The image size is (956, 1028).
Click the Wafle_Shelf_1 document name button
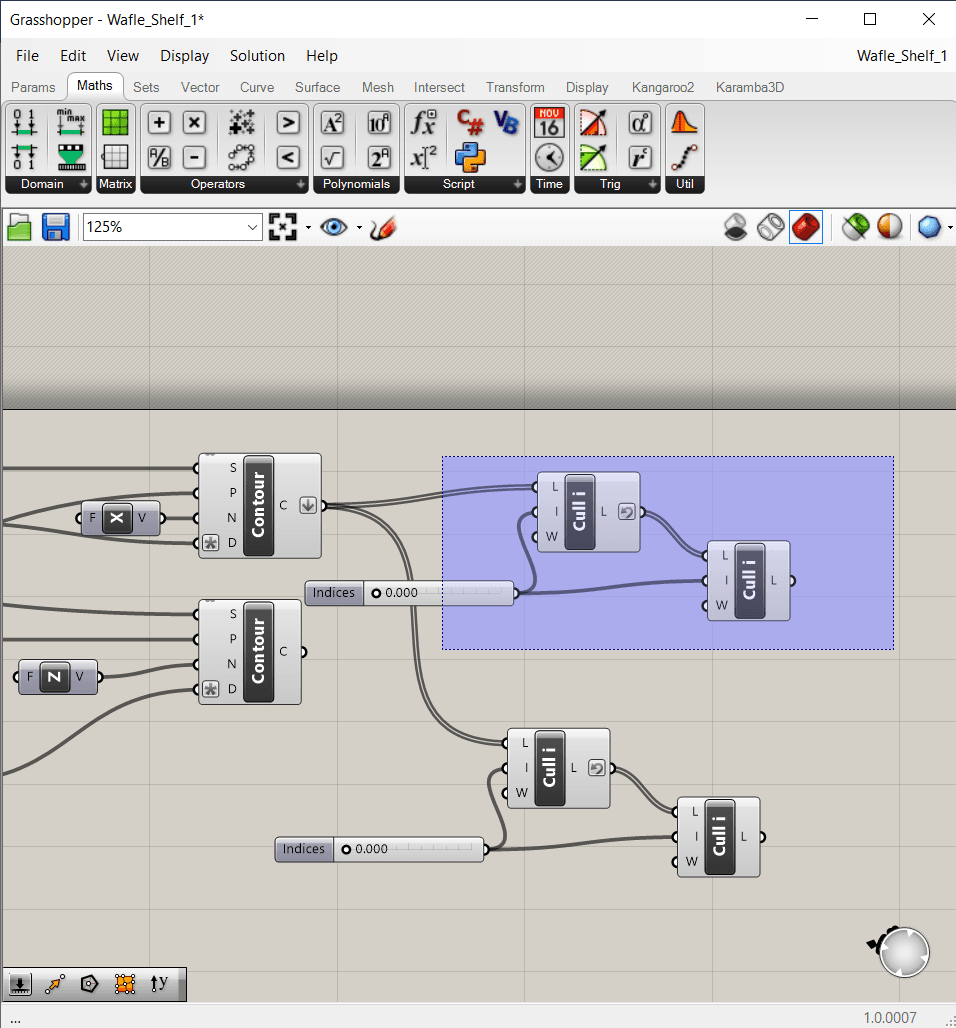point(901,56)
